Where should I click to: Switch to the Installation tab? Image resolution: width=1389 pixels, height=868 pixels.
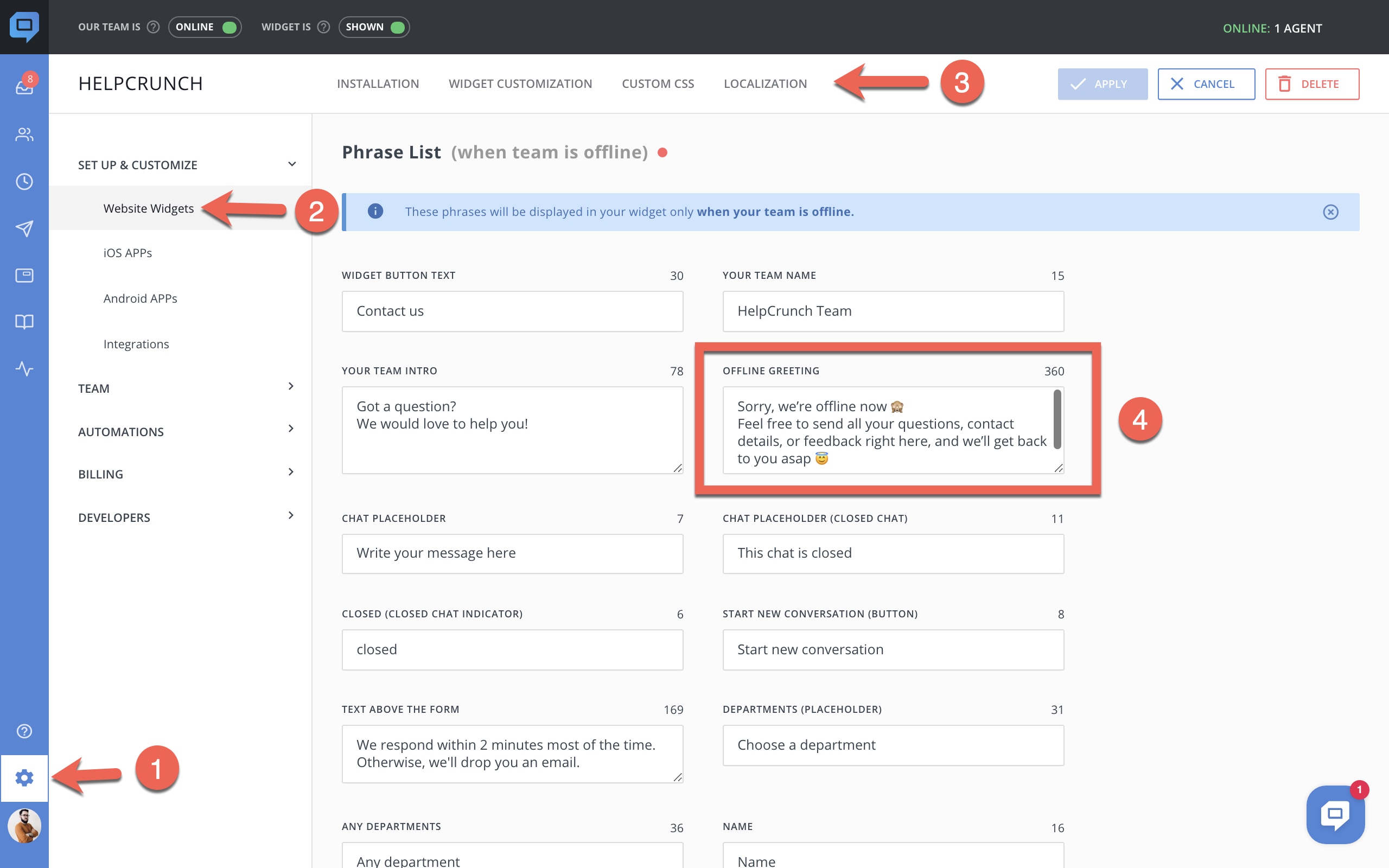coord(378,84)
